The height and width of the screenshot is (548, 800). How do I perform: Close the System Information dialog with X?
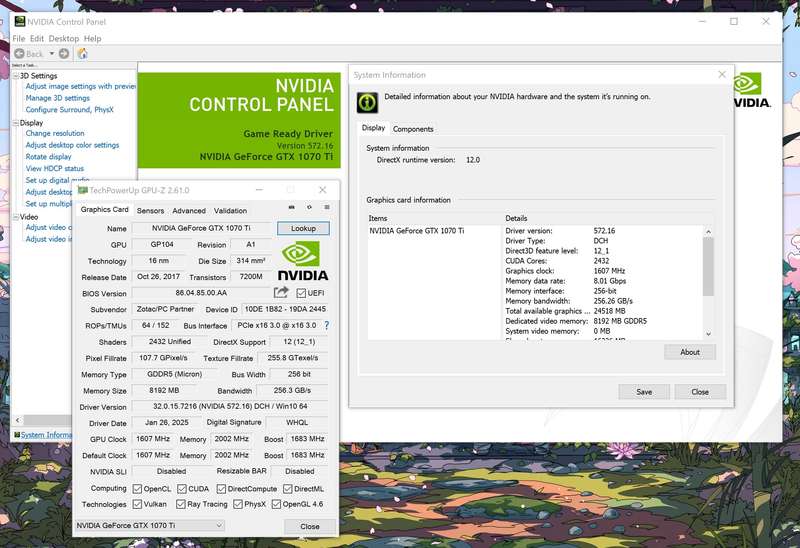[722, 74]
